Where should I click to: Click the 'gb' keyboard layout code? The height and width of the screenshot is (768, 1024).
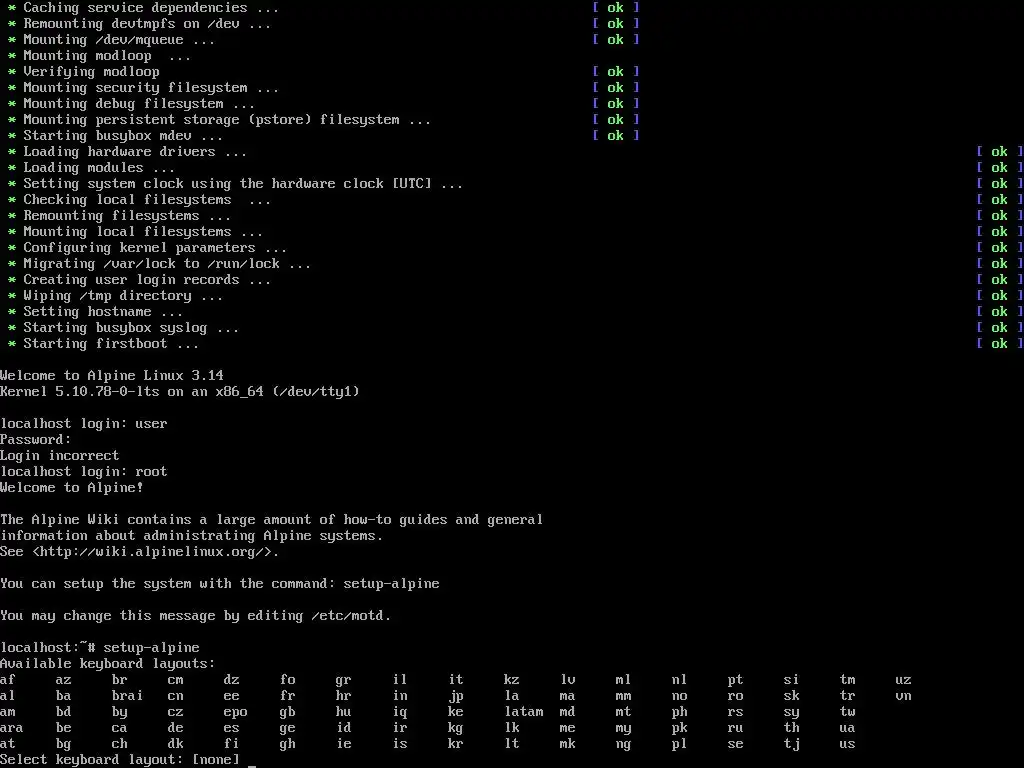[287, 712]
